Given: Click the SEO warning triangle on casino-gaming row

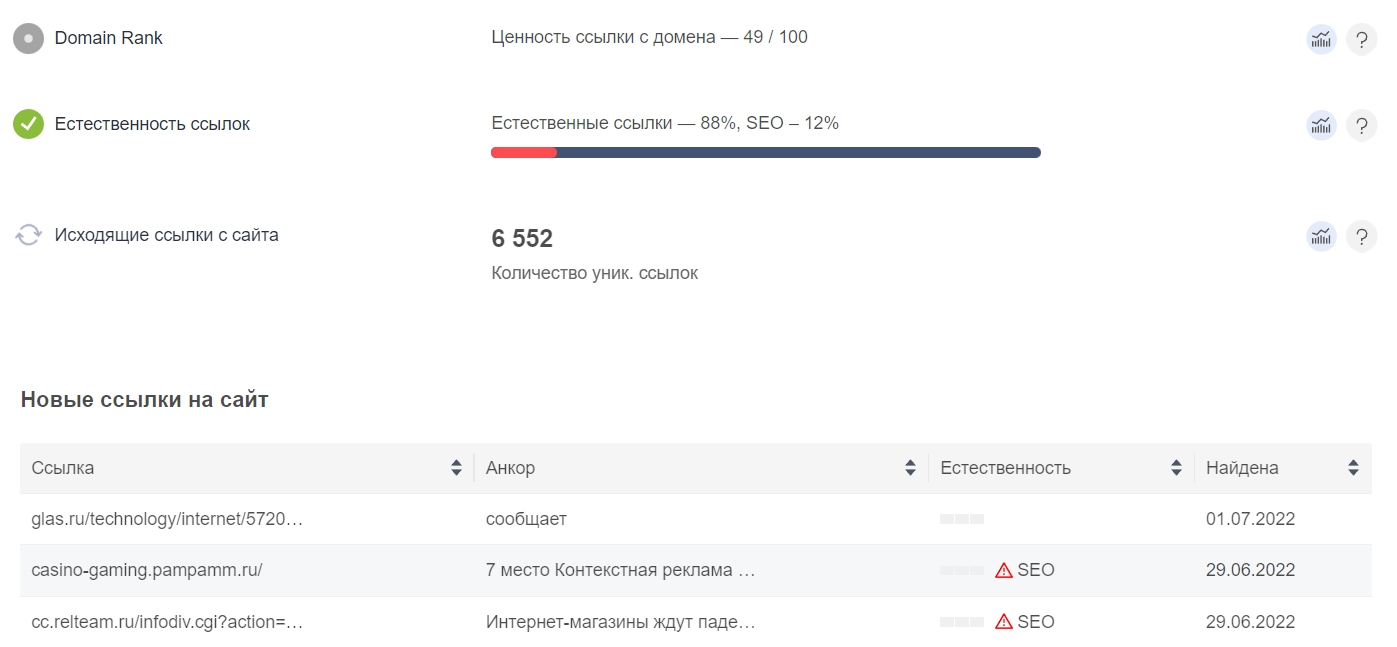Looking at the screenshot, I should (1002, 570).
